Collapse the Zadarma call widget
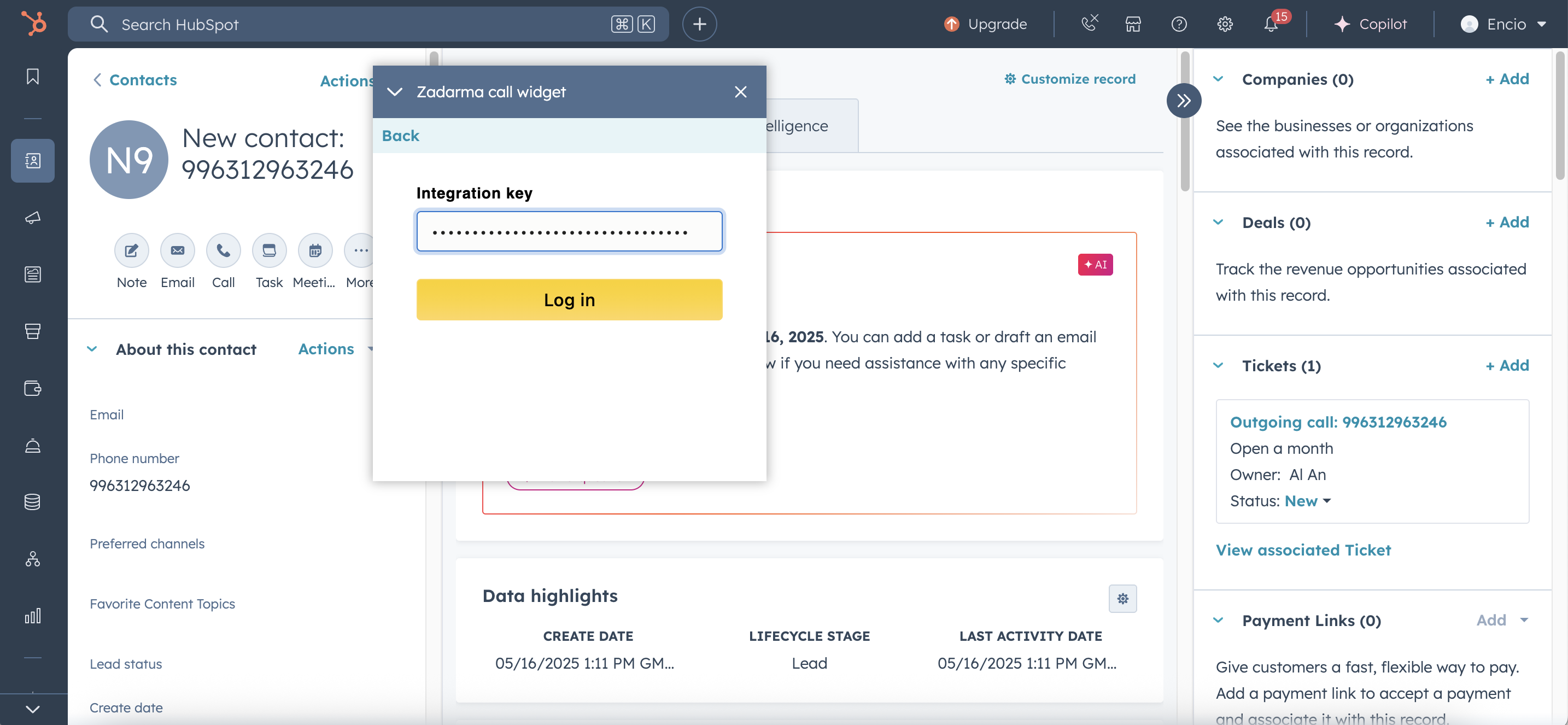1568x725 pixels. coord(395,92)
